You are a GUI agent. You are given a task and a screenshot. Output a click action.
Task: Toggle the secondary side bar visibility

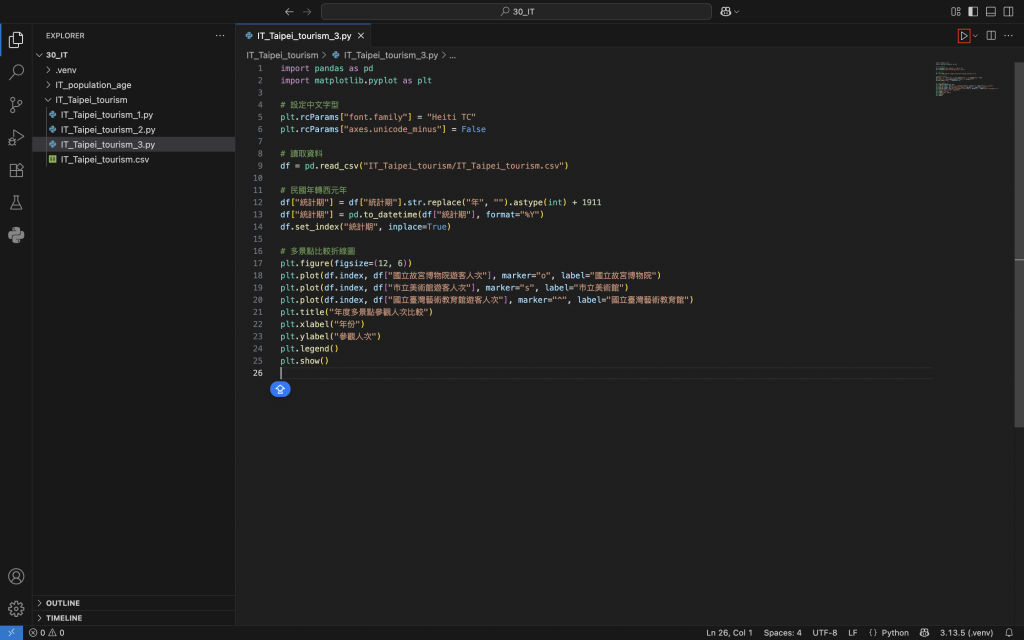1008,11
